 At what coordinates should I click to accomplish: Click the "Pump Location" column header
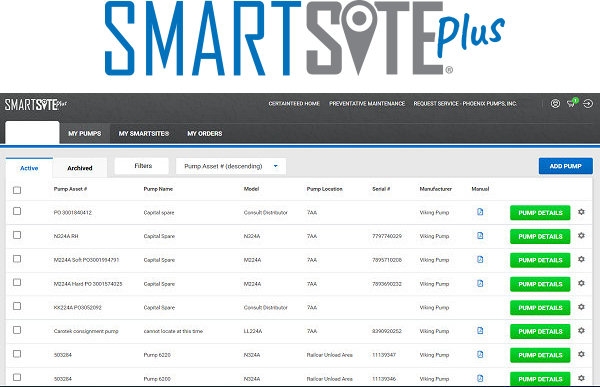[324, 189]
